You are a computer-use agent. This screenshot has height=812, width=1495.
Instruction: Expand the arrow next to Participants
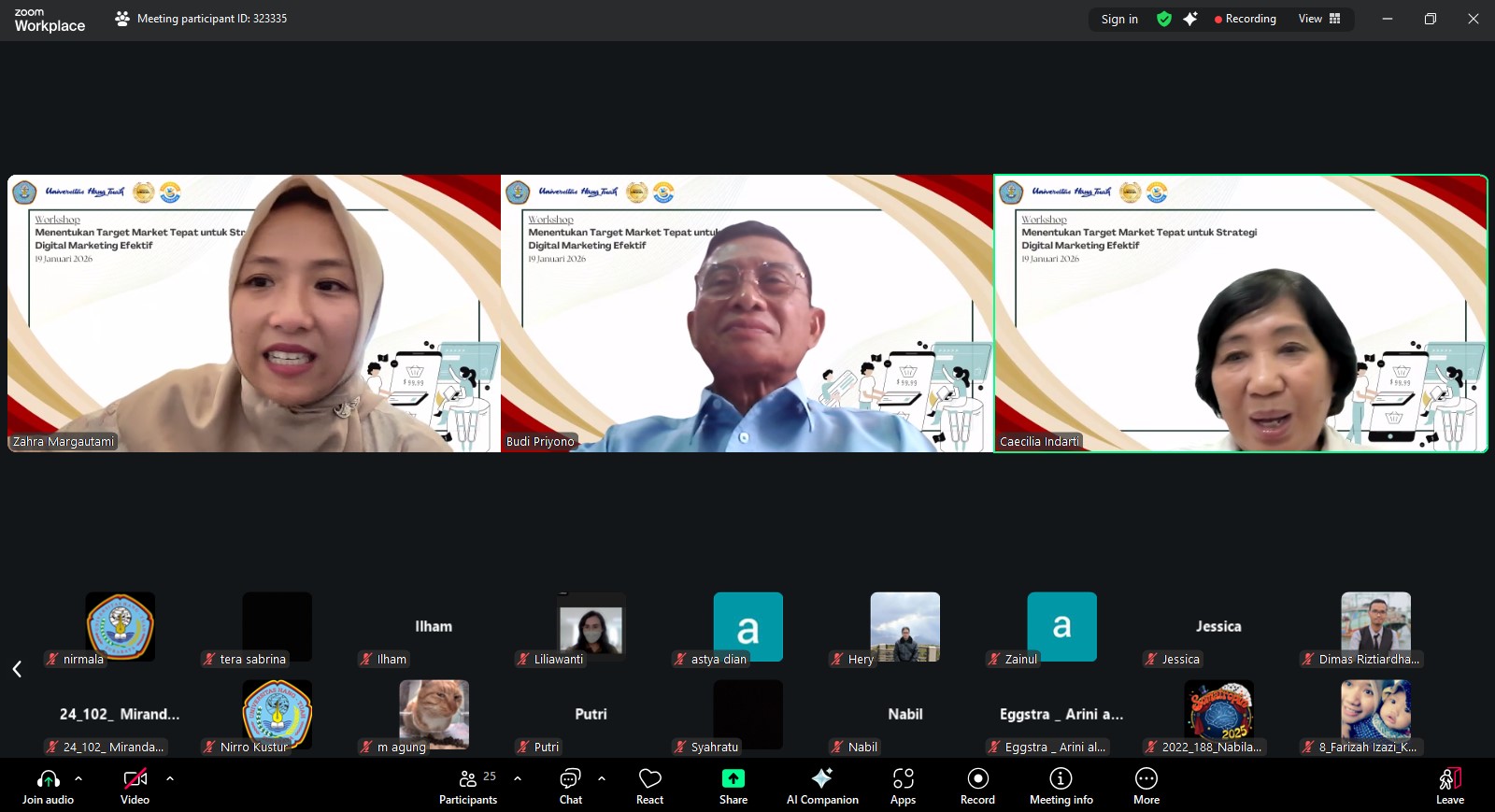click(518, 777)
